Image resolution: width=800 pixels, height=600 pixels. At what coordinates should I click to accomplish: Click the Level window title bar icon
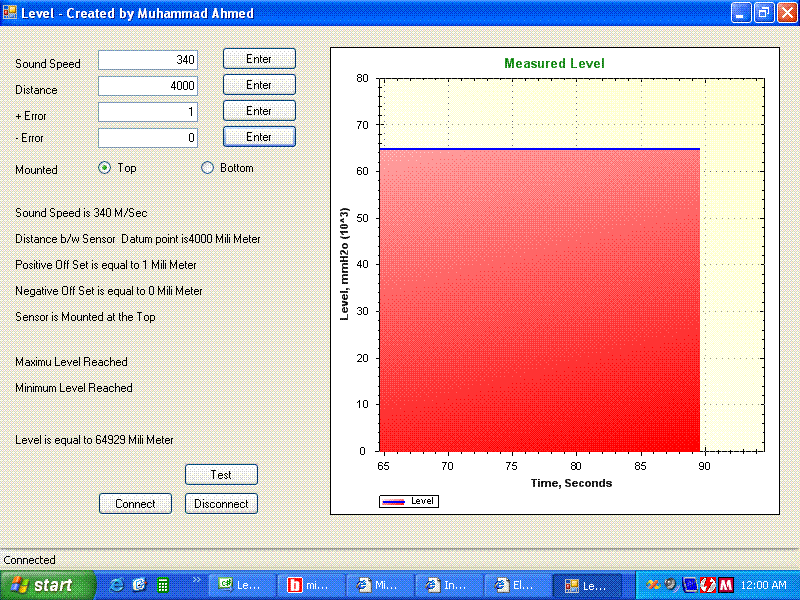coord(10,12)
